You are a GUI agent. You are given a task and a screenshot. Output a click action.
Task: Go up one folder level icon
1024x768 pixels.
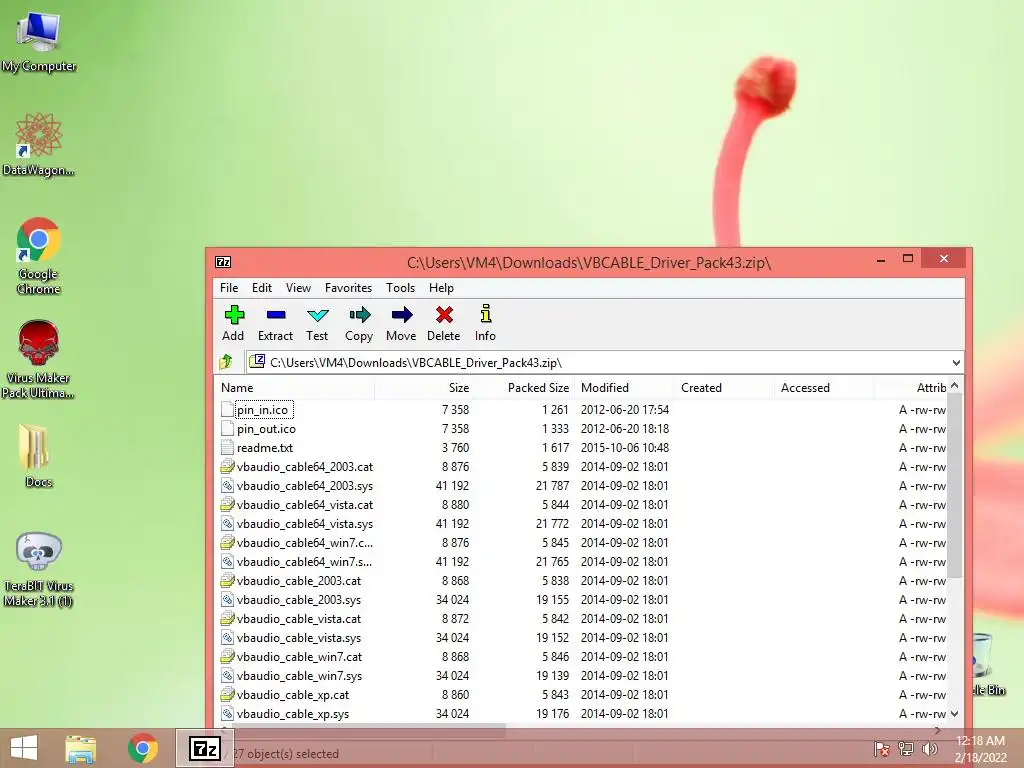[227, 362]
